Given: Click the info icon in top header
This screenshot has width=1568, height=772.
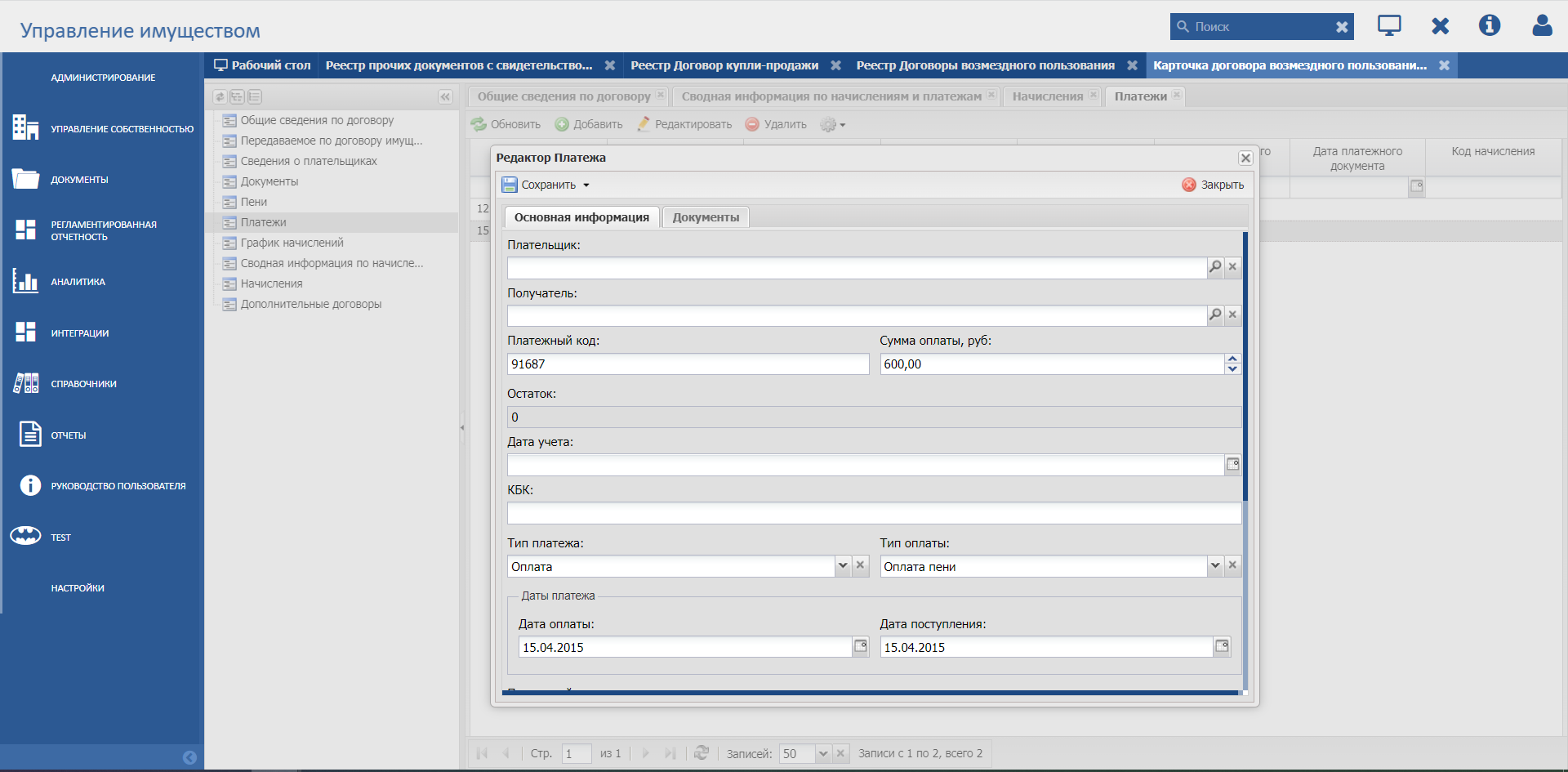Looking at the screenshot, I should 1490,26.
